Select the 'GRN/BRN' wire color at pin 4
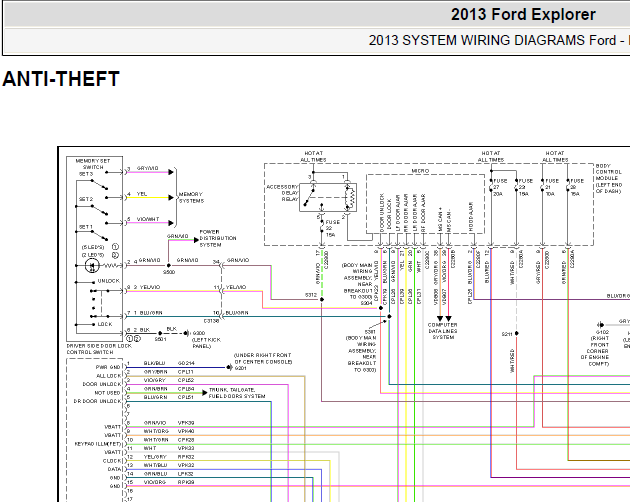The height and width of the screenshot is (502, 630). tap(155, 389)
